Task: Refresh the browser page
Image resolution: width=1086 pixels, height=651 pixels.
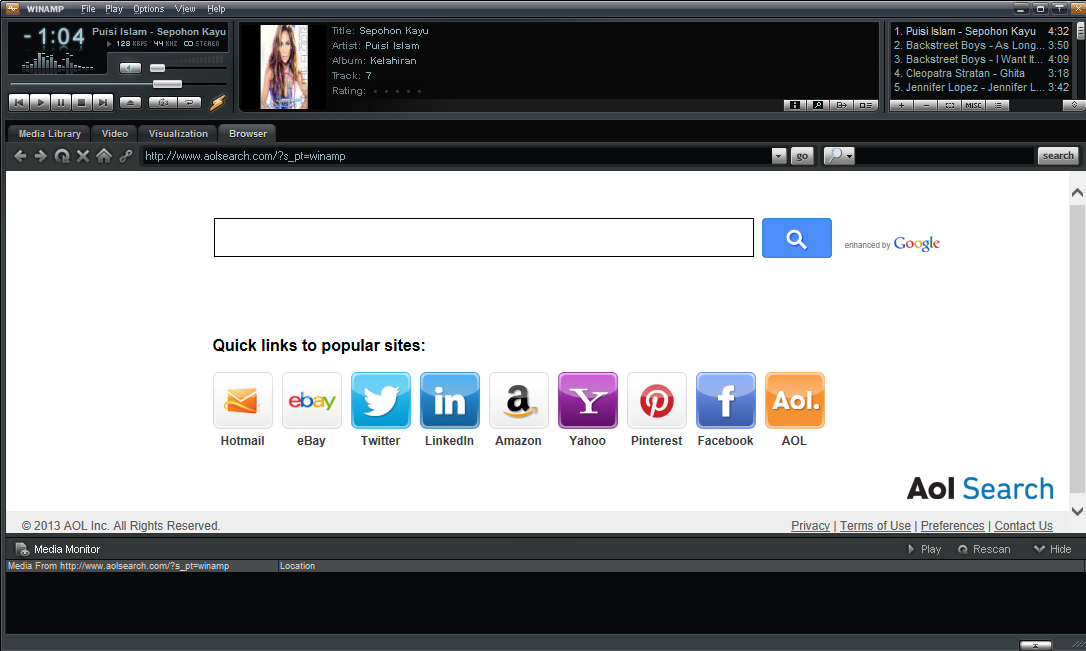Action: point(62,156)
